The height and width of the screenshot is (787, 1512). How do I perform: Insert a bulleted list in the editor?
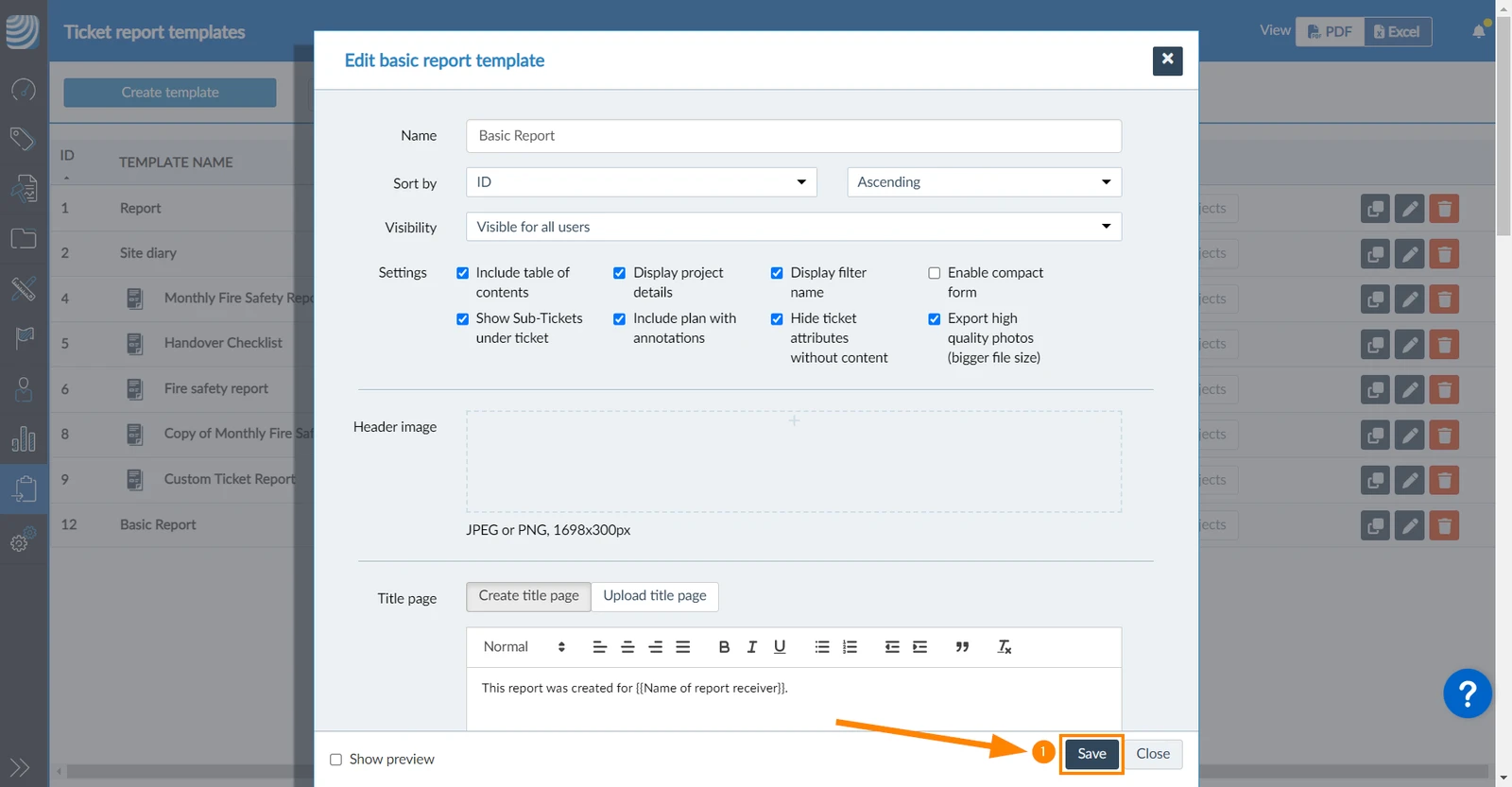822,647
